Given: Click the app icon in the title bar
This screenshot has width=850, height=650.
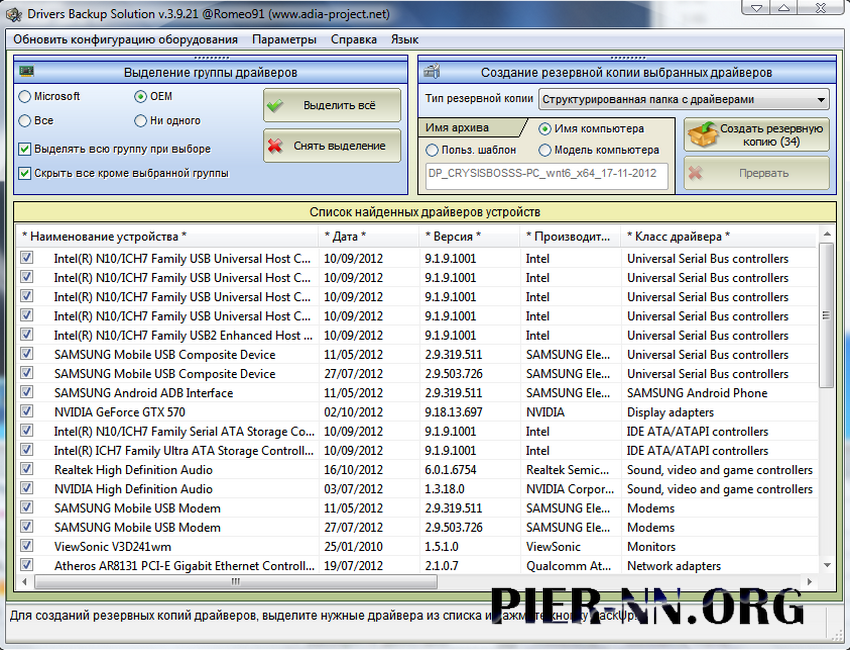Looking at the screenshot, I should [13, 13].
